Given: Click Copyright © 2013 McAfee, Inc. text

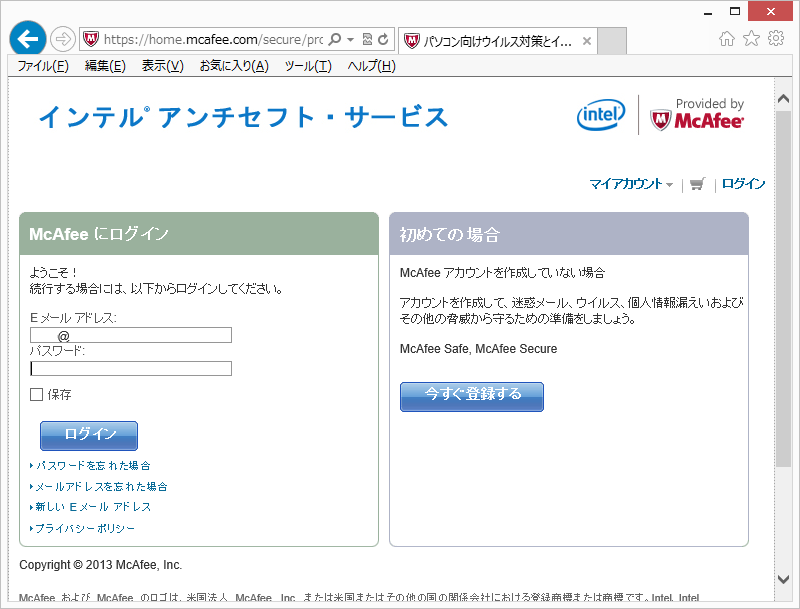Looking at the screenshot, I should pos(101,565).
